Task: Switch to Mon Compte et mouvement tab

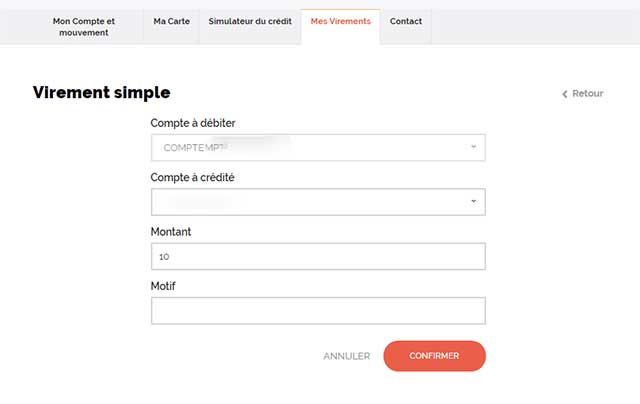Action: coord(84,27)
